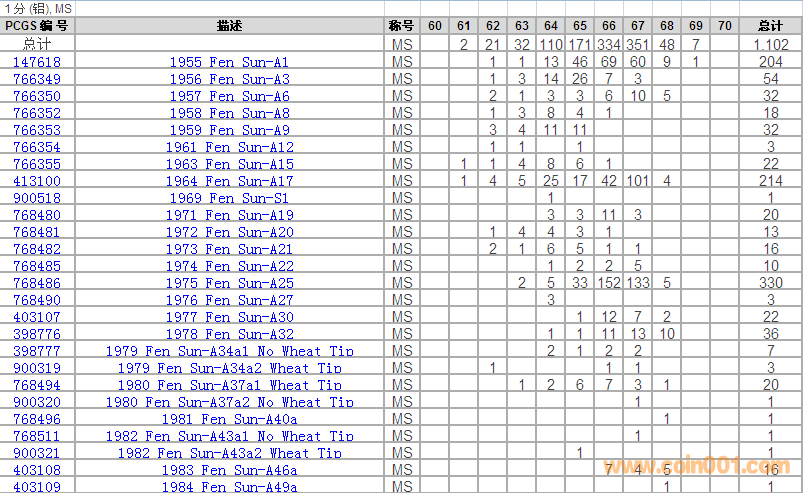Open the 1969 Fen Sun-S1 link
The image size is (803, 493).
coord(229,198)
